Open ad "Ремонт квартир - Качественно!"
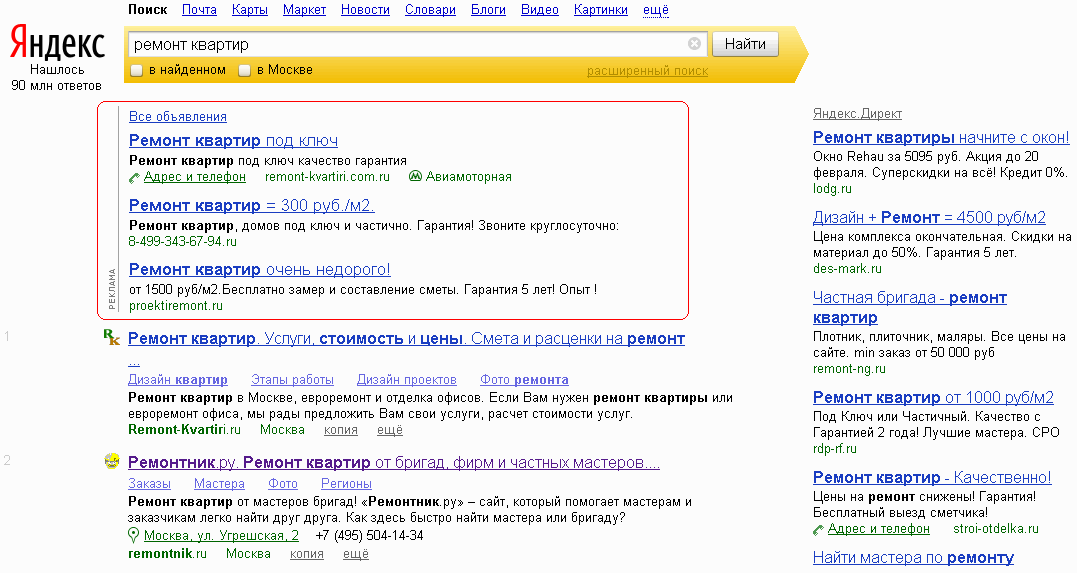The width and height of the screenshot is (1077, 573). (x=932, y=478)
